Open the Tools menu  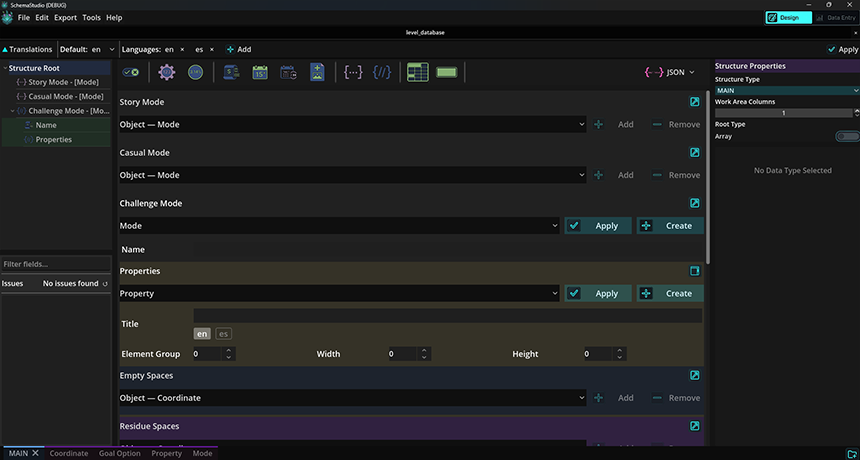[92, 18]
